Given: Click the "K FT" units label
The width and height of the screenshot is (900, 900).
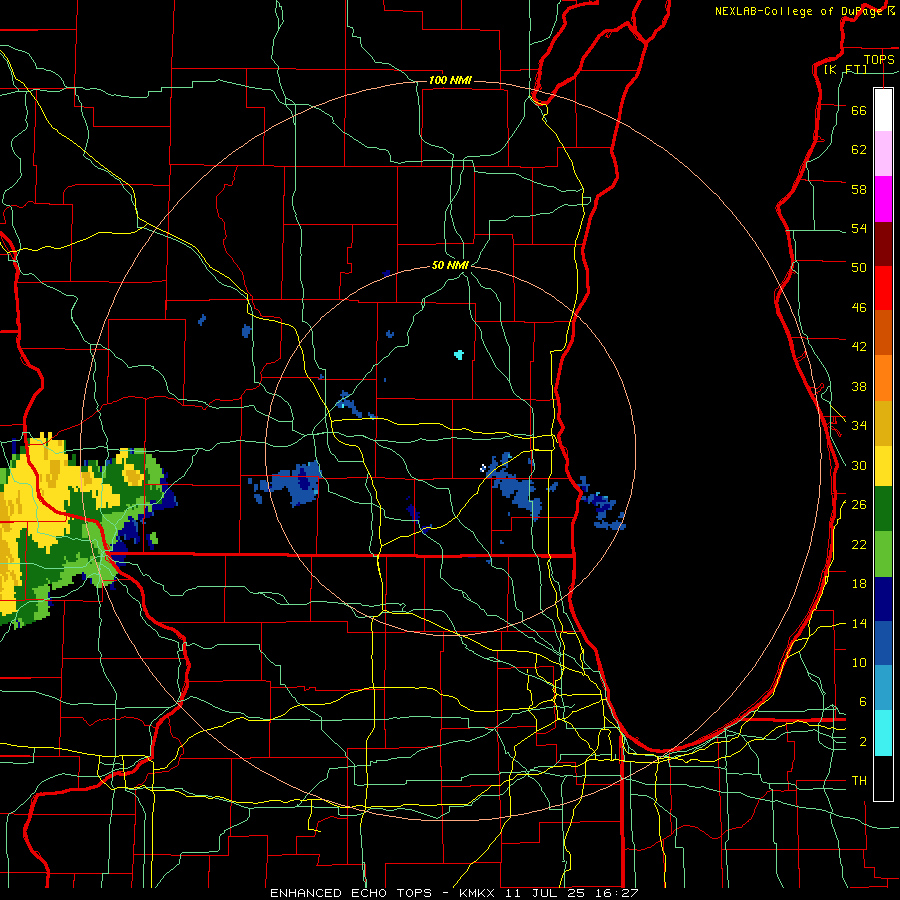Looking at the screenshot, I should 845,69.
